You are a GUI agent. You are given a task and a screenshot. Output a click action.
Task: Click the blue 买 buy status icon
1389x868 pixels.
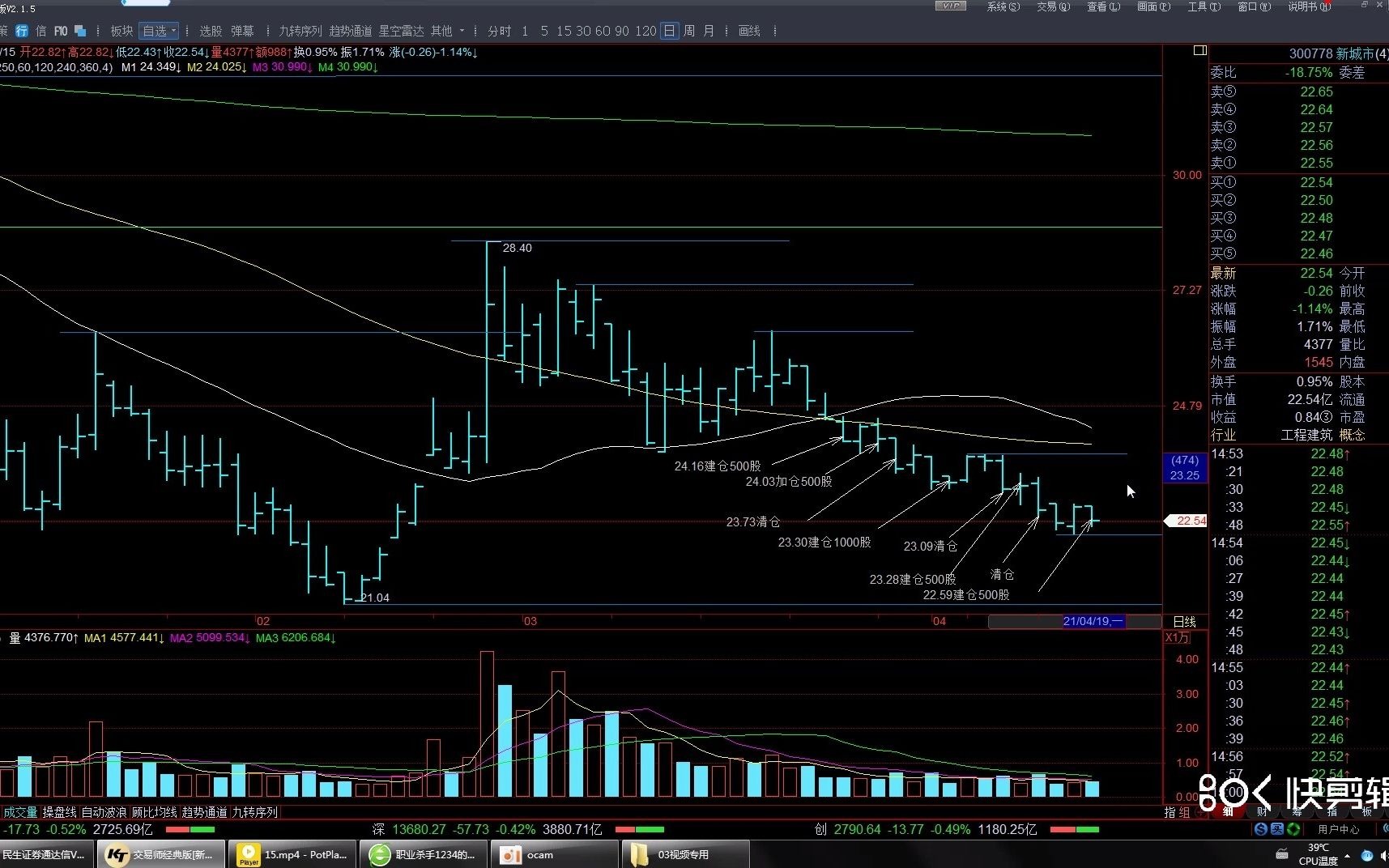pos(1277,829)
